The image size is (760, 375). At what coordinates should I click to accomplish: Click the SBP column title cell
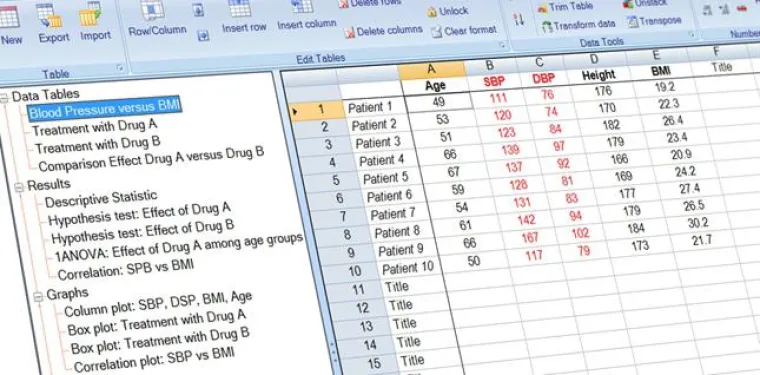[494, 81]
